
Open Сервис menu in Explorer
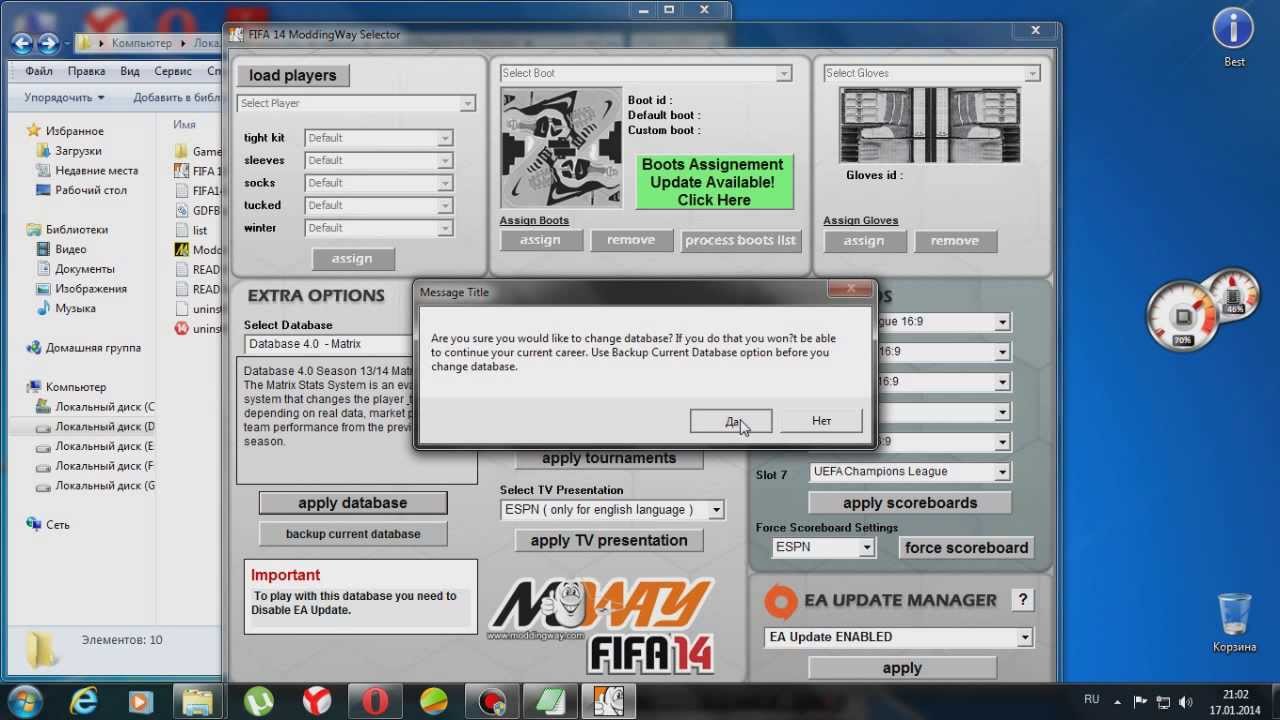click(x=173, y=72)
